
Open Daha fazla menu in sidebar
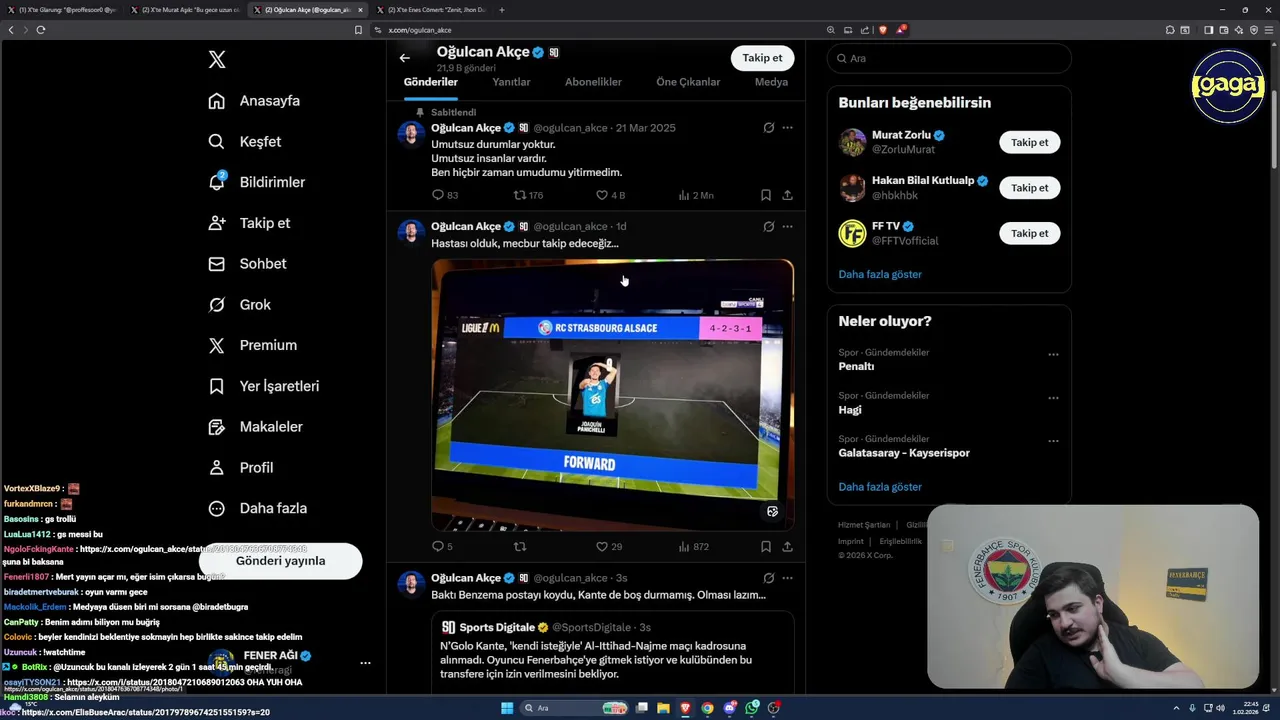pos(258,508)
